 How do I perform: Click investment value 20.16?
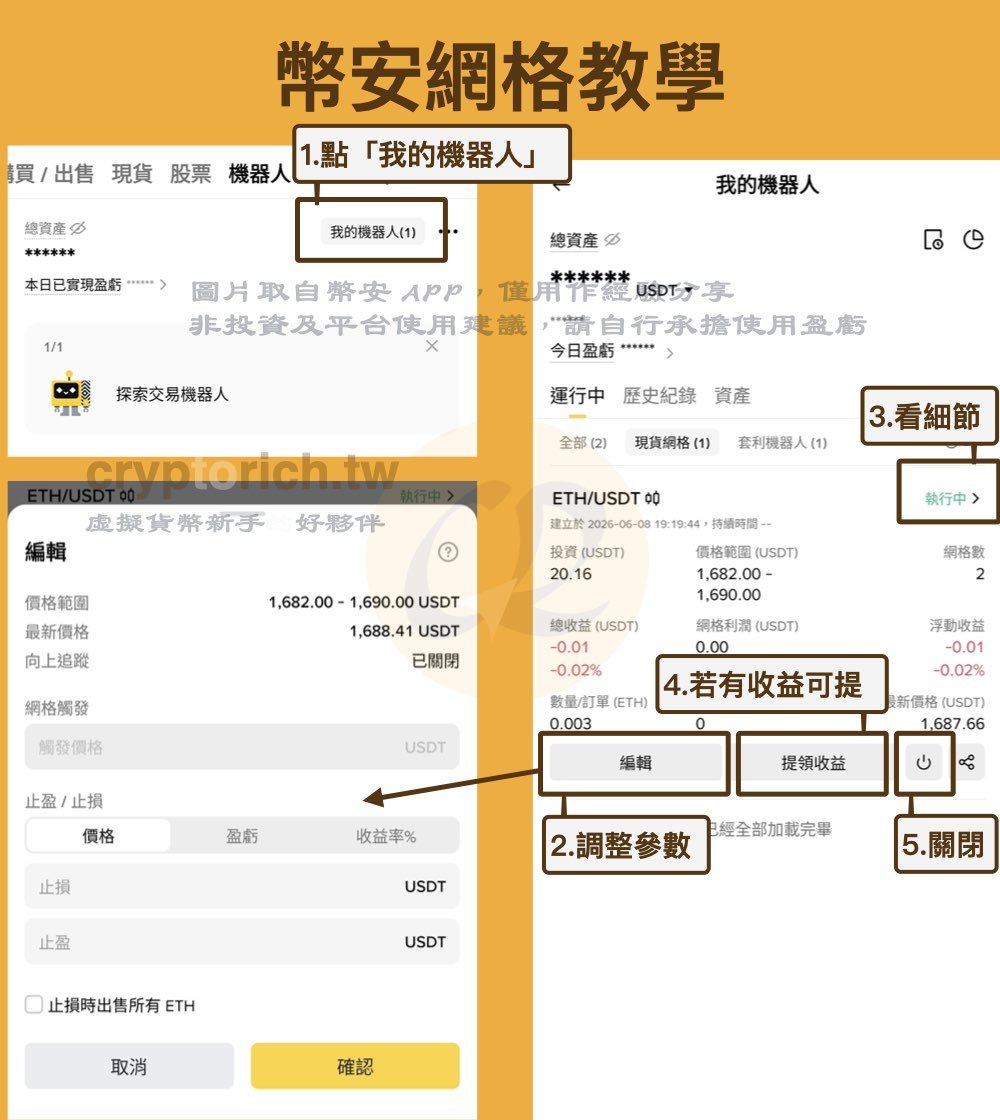(571, 574)
